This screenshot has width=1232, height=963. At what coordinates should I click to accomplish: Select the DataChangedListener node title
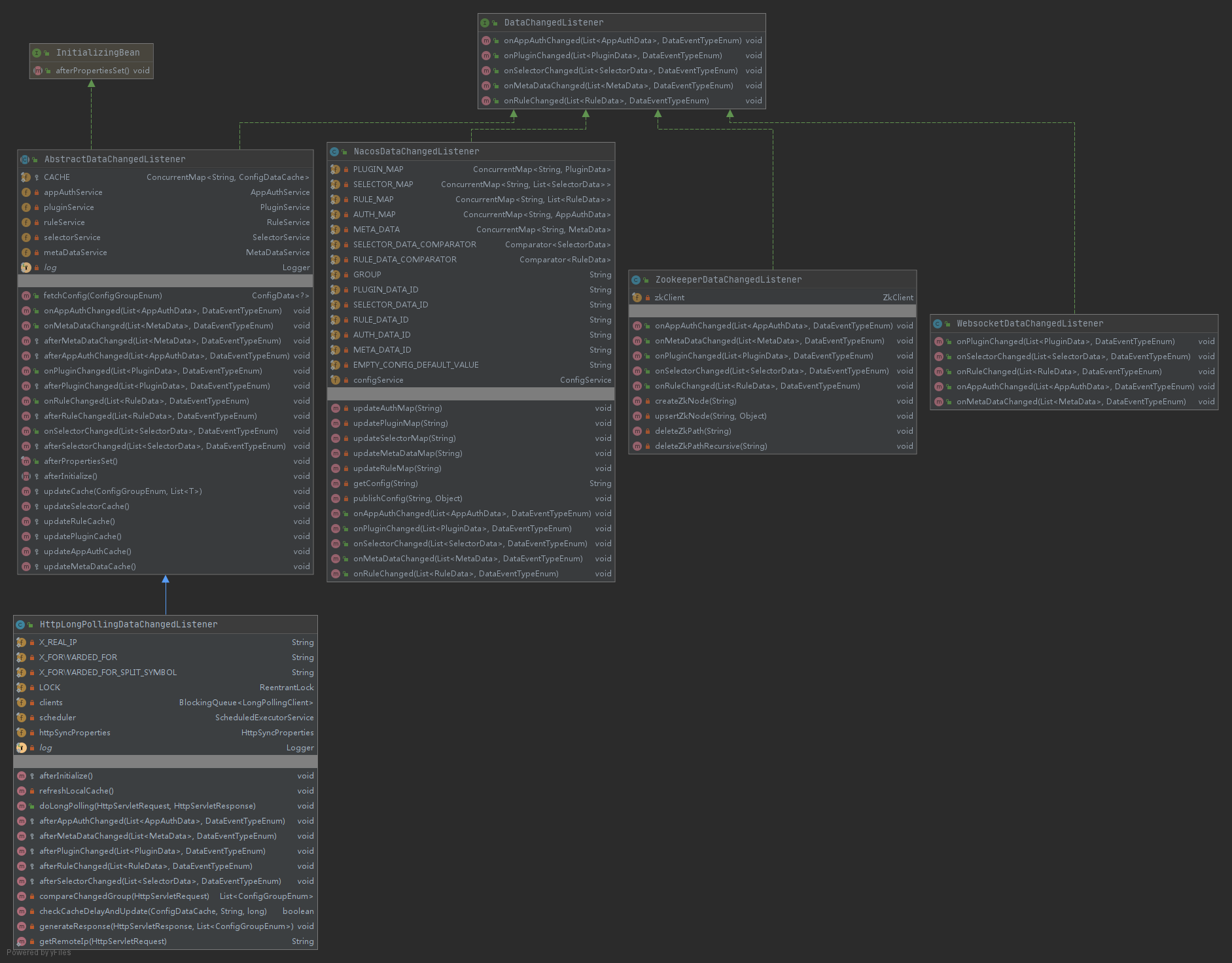(x=554, y=23)
